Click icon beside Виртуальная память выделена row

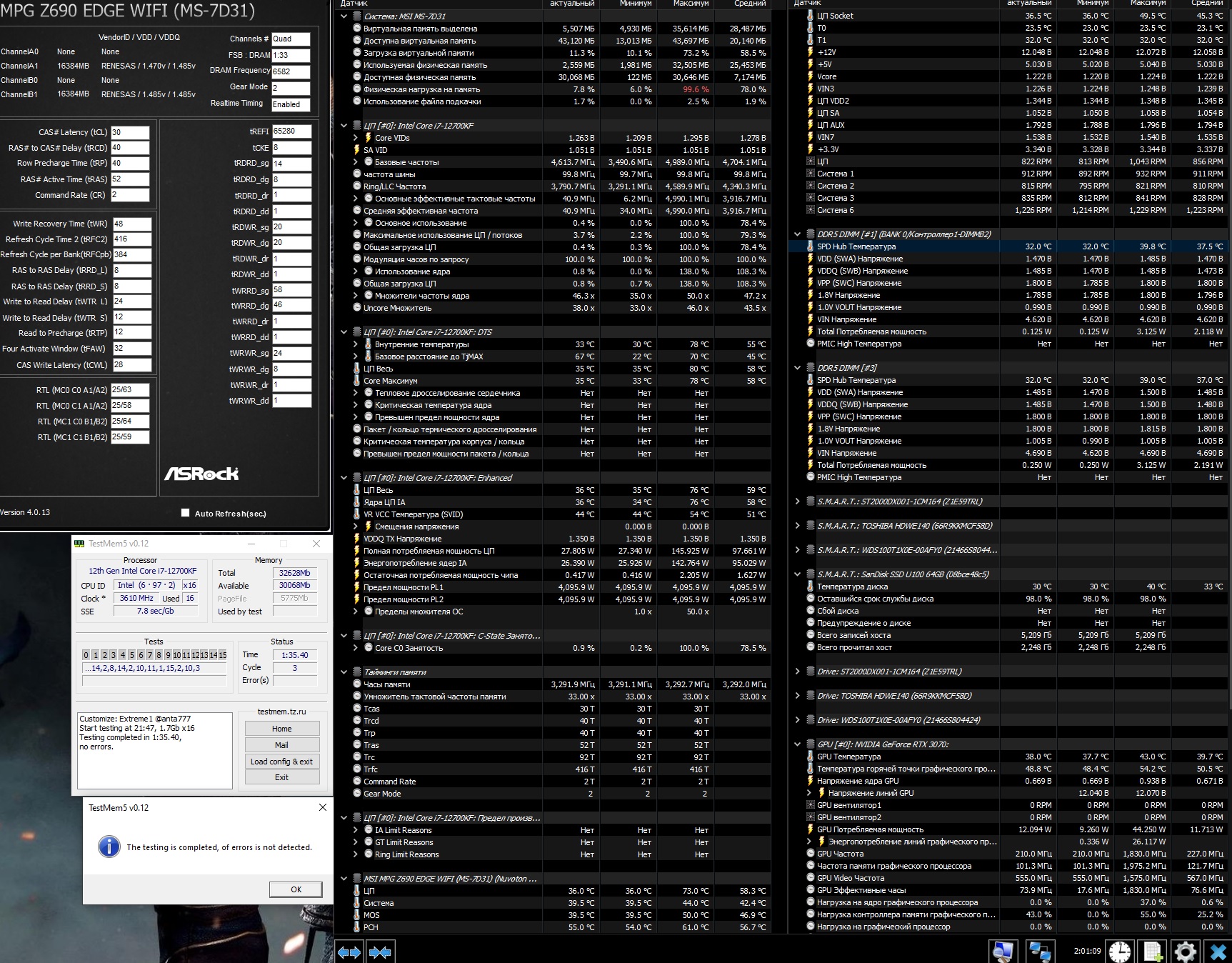coord(356,29)
